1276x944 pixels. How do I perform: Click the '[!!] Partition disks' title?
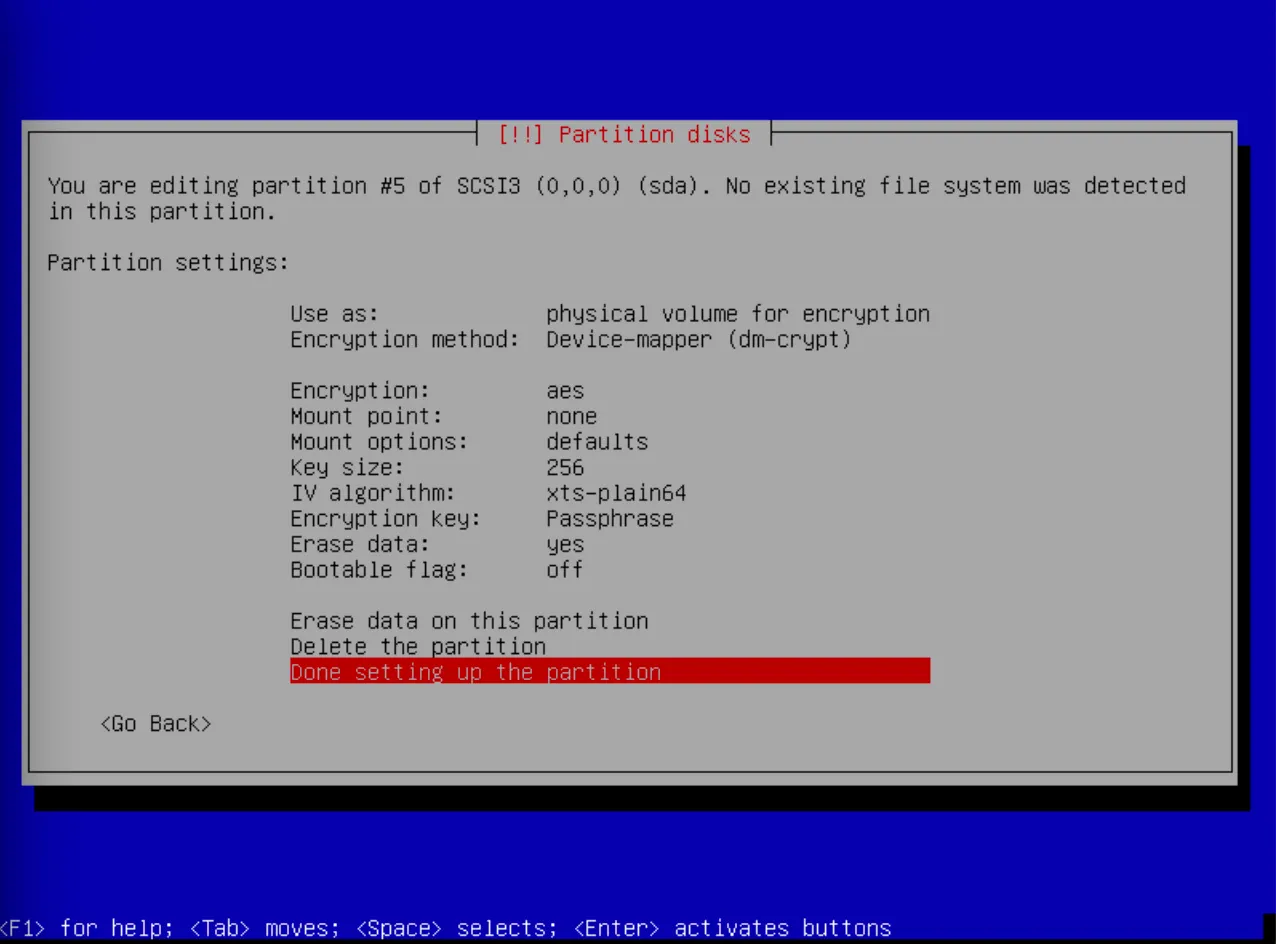point(624,135)
